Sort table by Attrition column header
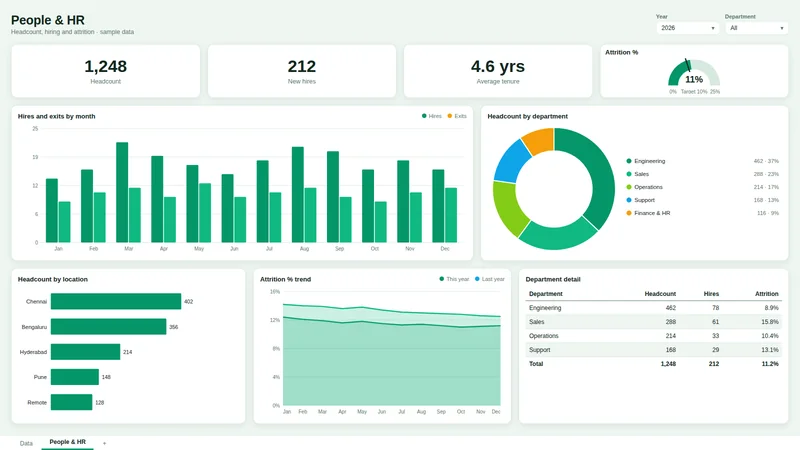Image resolution: width=800 pixels, height=450 pixels. [767, 294]
